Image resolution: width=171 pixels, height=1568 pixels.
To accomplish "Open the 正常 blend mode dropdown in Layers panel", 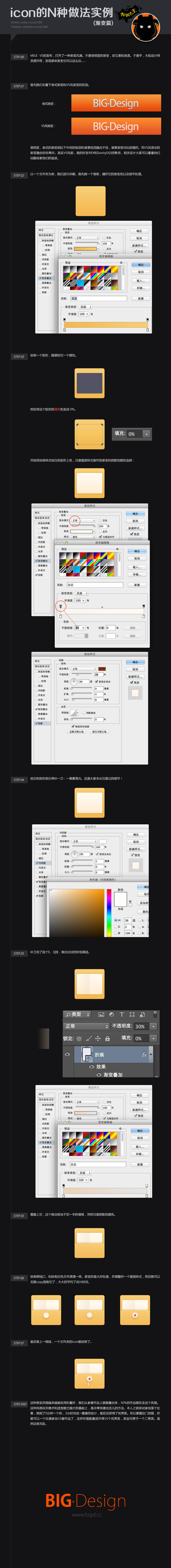I will (x=86, y=1026).
